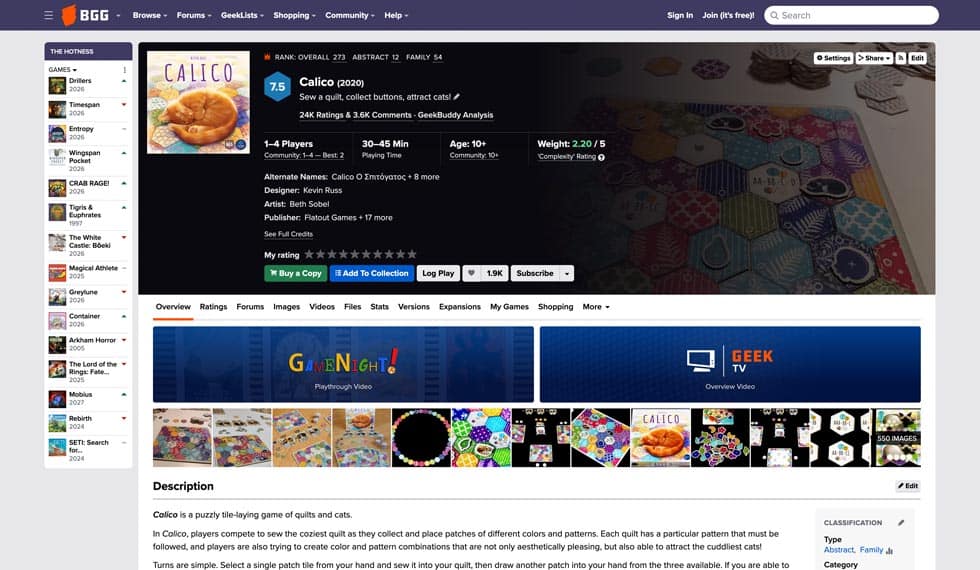Expand the Forums nav menu
The width and height of the screenshot is (980, 570).
194,15
